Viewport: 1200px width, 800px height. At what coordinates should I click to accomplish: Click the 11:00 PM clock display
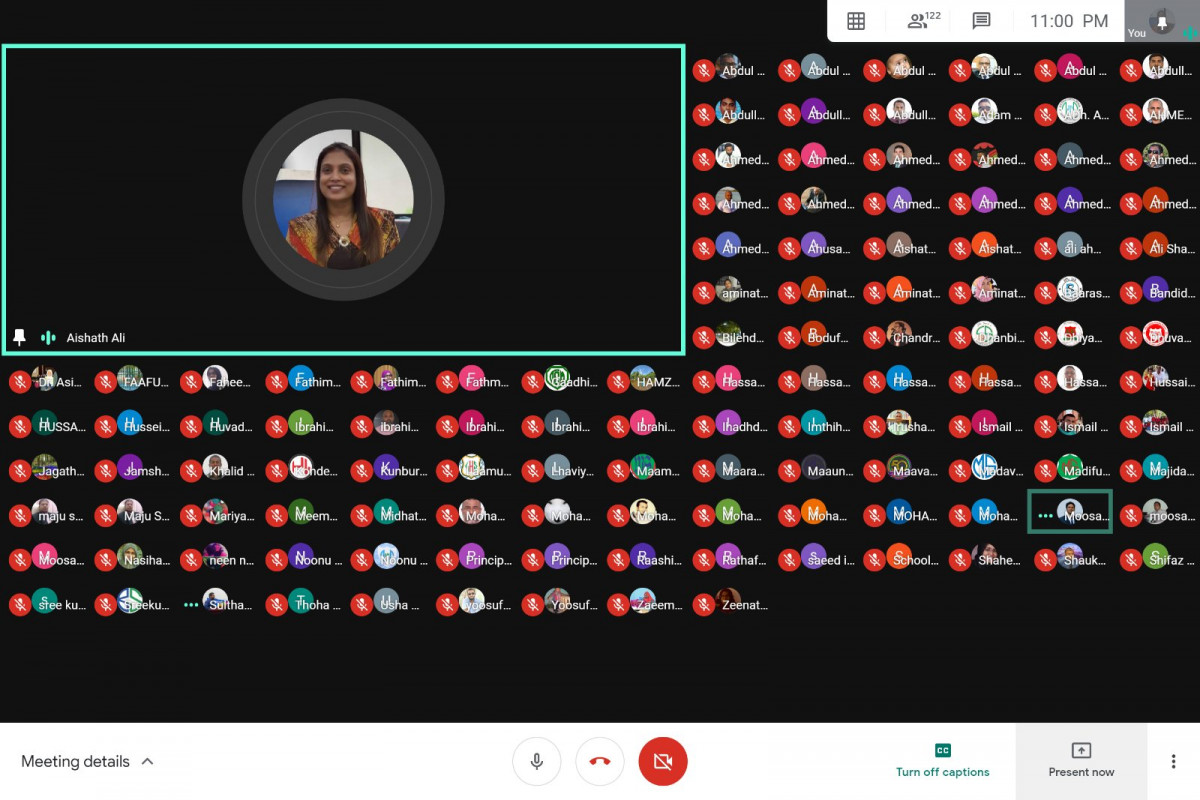[x=1069, y=21]
